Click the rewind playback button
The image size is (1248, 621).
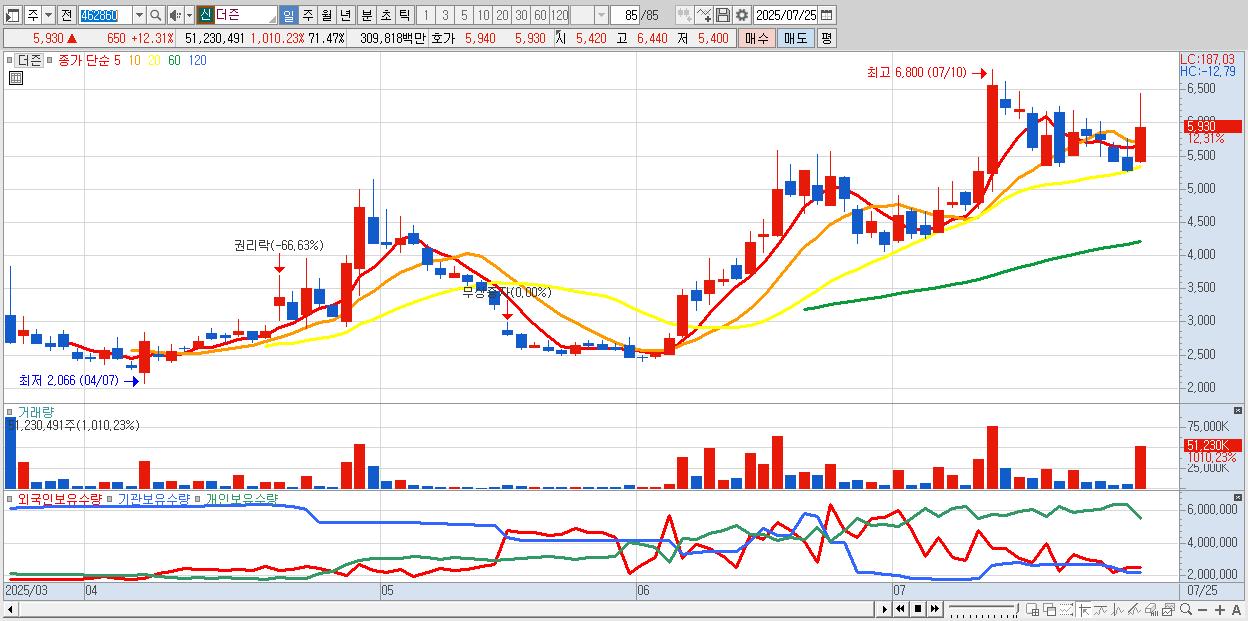point(900,609)
